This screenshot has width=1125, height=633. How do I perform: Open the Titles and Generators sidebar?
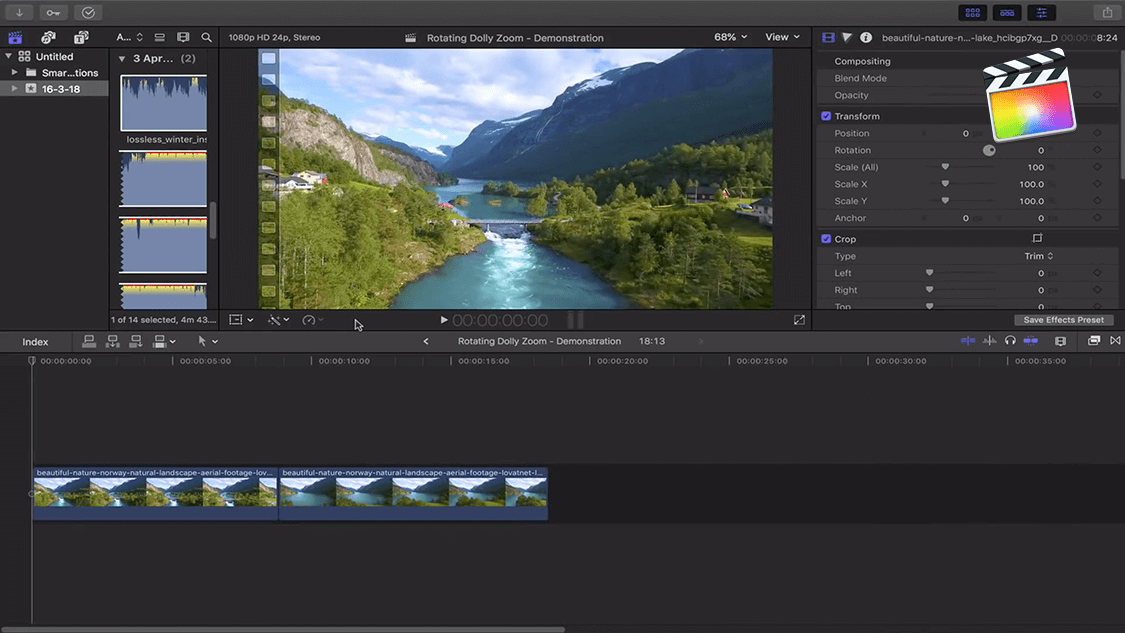pyautogui.click(x=81, y=37)
